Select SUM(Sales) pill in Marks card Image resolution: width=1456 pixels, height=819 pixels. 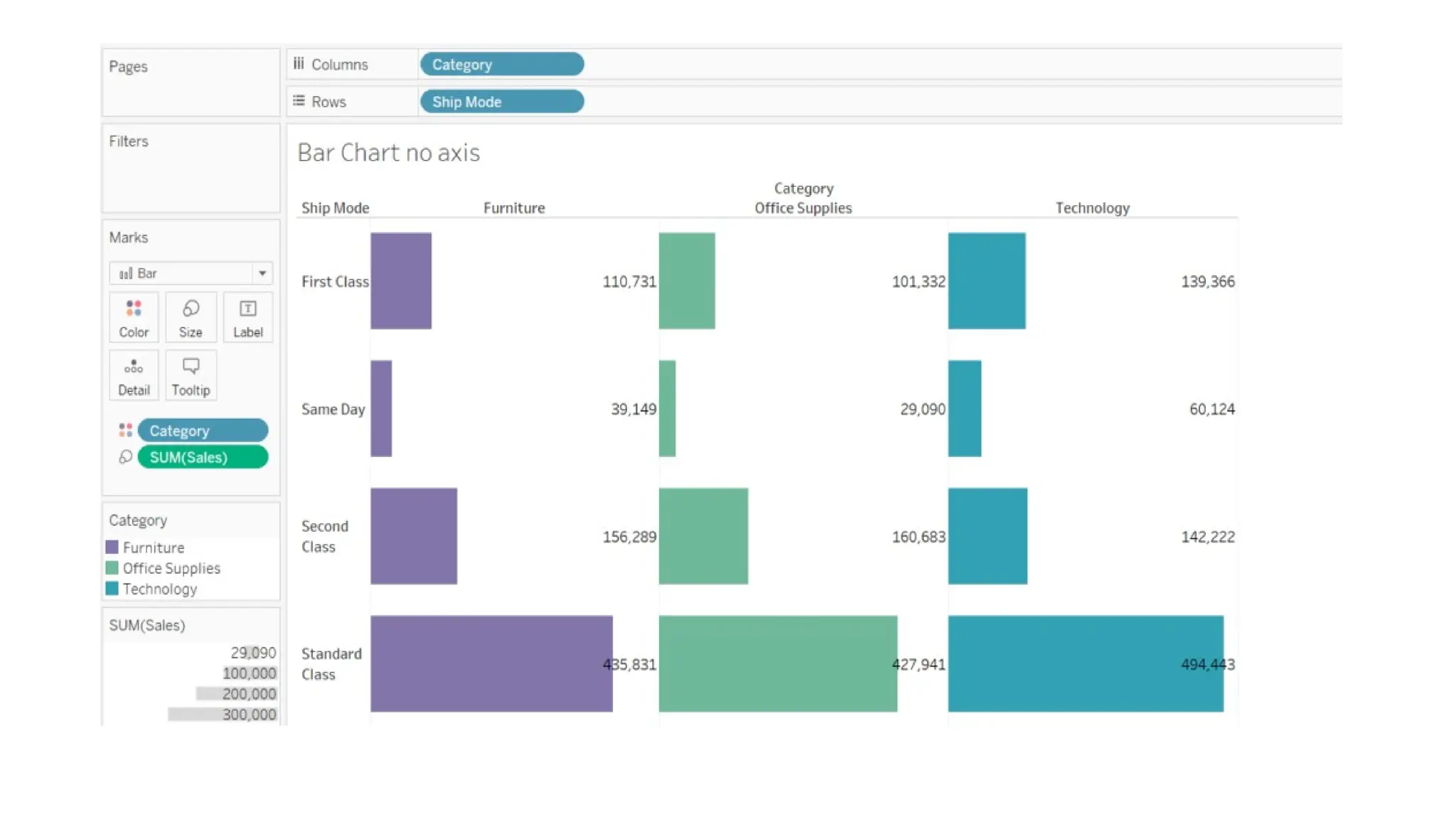(203, 457)
